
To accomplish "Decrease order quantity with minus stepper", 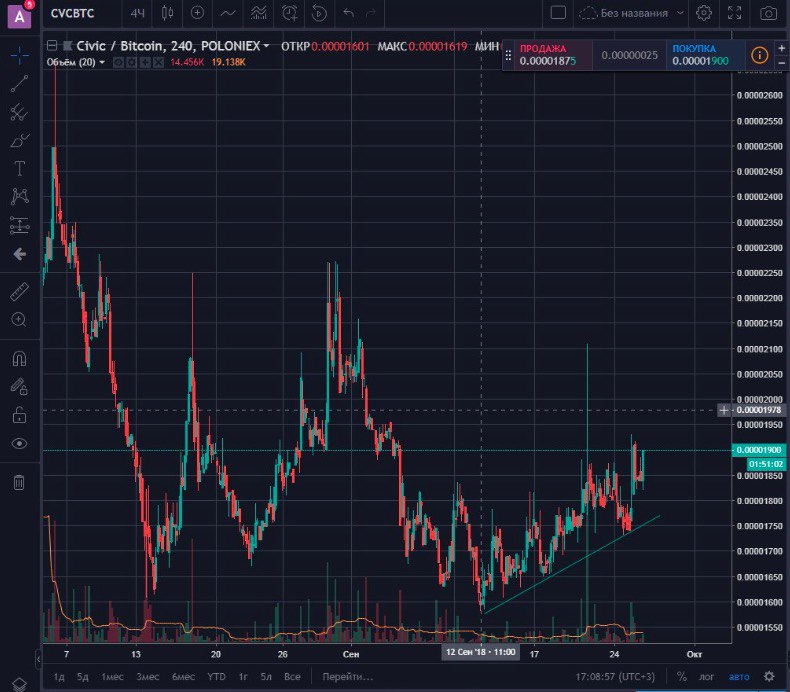I will pyautogui.click(x=781, y=62).
